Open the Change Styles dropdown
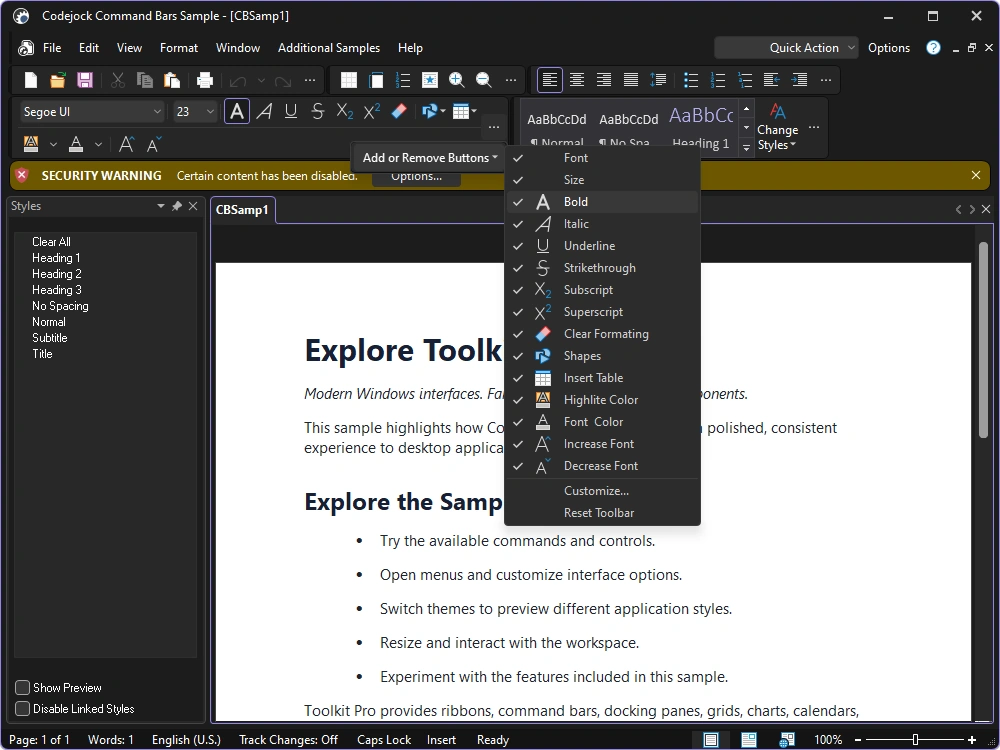Screen dimensions: 1000x750 [x=777, y=128]
